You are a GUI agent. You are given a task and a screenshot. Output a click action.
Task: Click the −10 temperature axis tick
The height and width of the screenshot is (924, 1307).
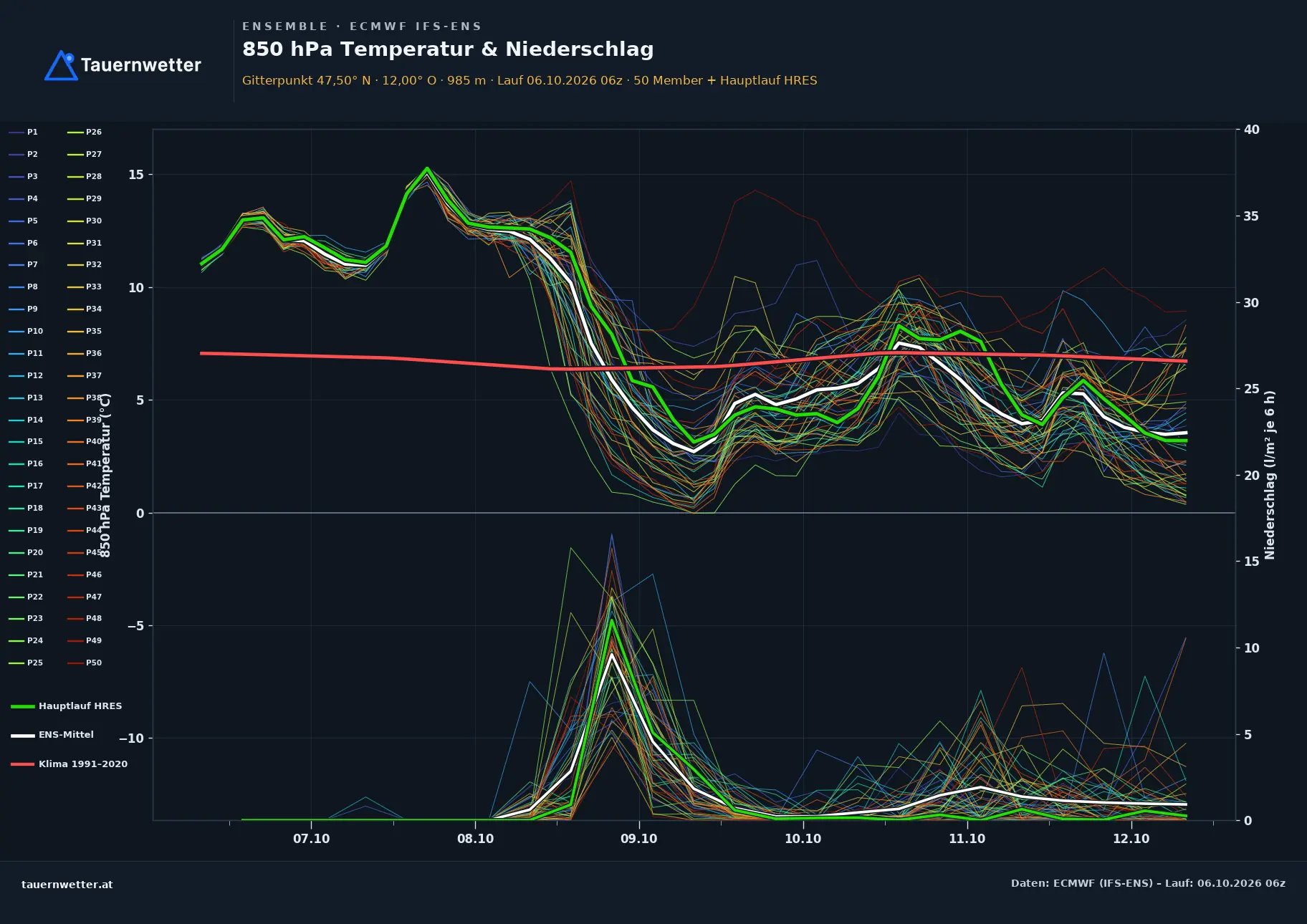(131, 738)
